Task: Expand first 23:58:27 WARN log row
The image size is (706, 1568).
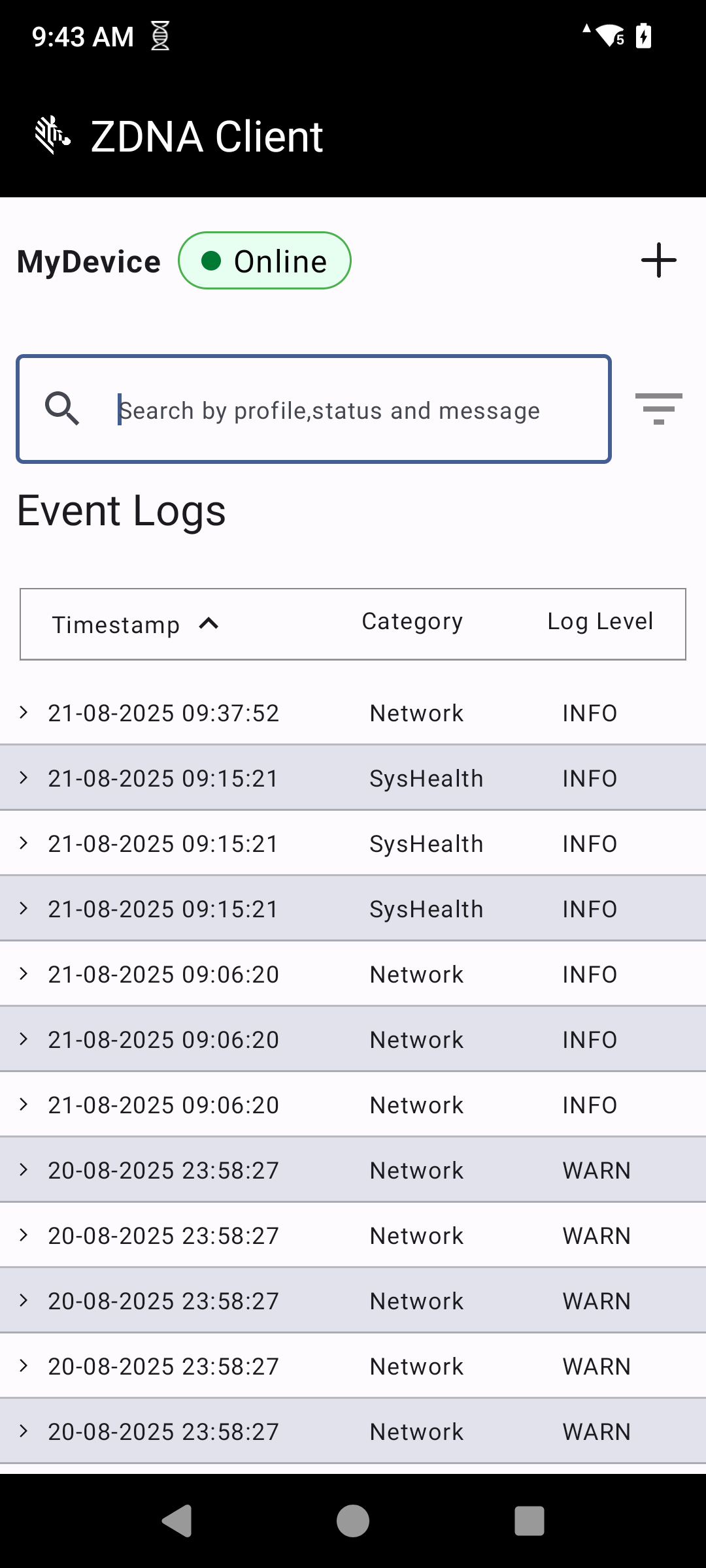Action: click(x=24, y=1169)
